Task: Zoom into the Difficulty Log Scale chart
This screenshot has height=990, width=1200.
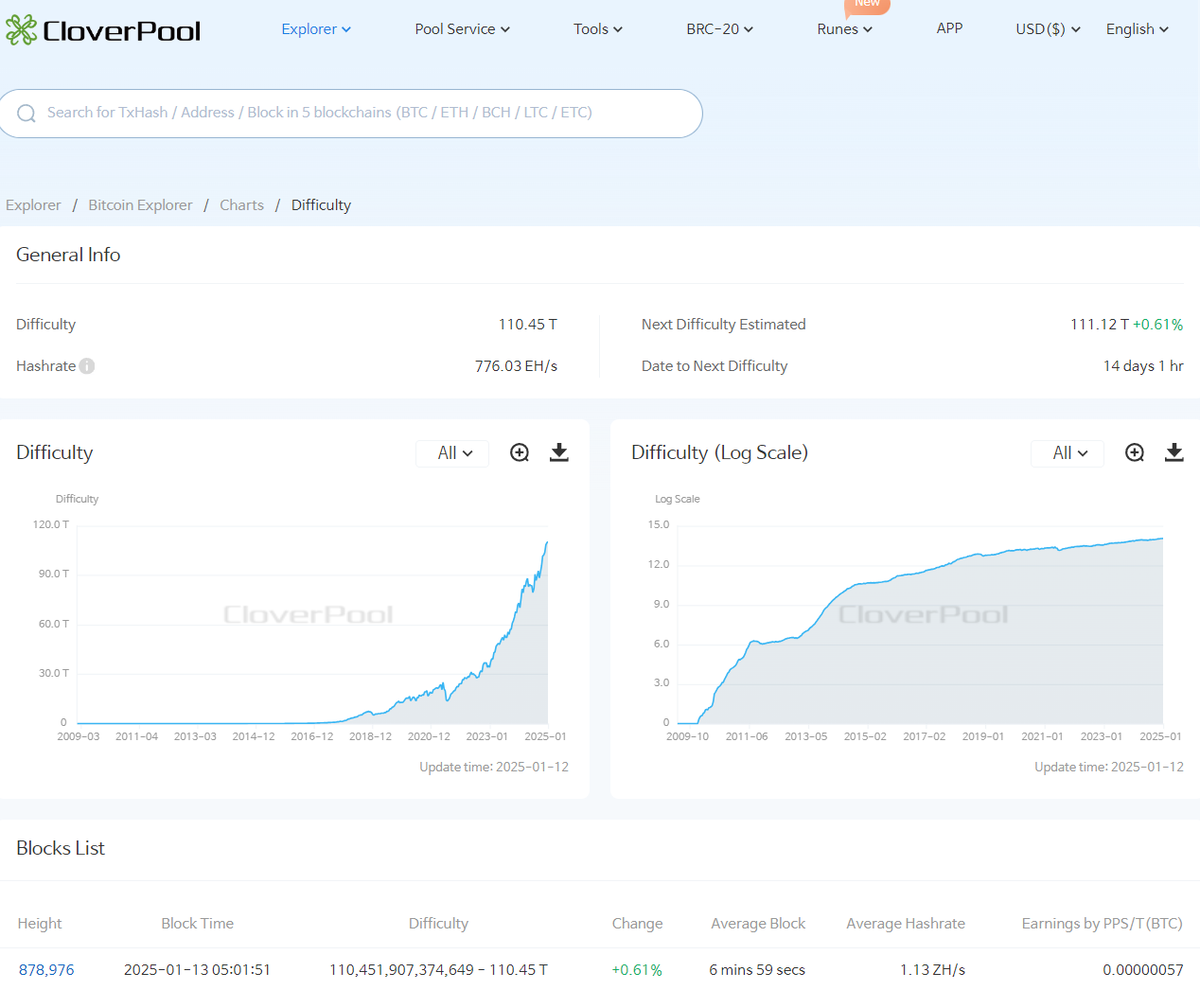Action: [1134, 453]
